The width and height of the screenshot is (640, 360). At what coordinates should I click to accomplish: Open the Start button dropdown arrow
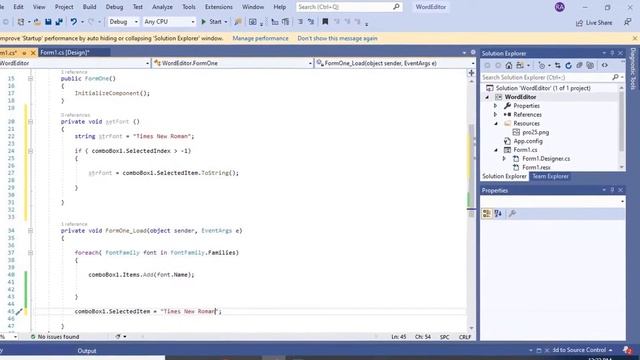226,22
